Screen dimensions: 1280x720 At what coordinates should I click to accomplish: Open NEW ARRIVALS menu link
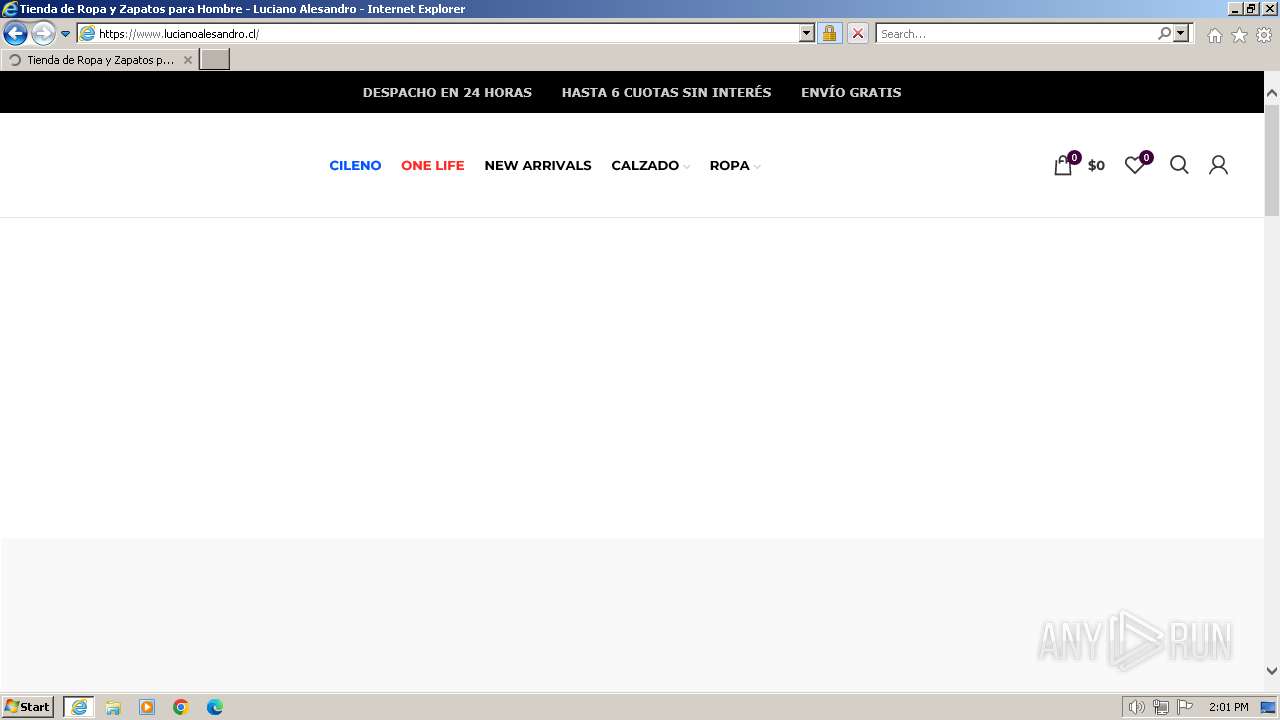(x=538, y=166)
